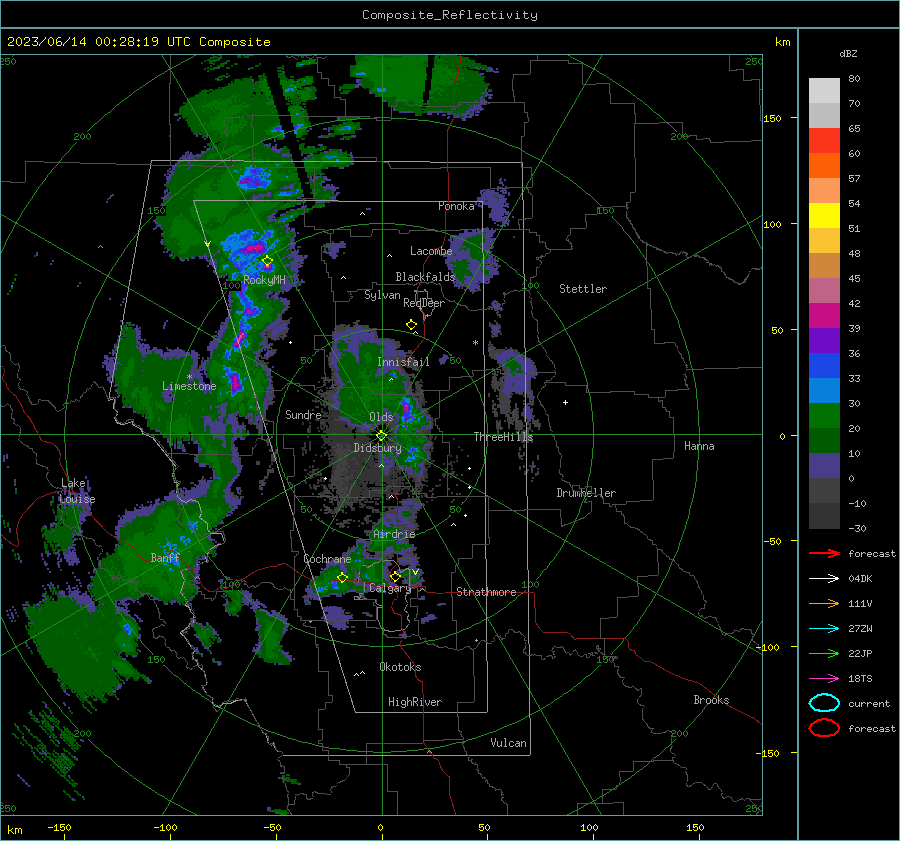The image size is (900, 841).
Task: Click the Banff city label
Action: 165,558
